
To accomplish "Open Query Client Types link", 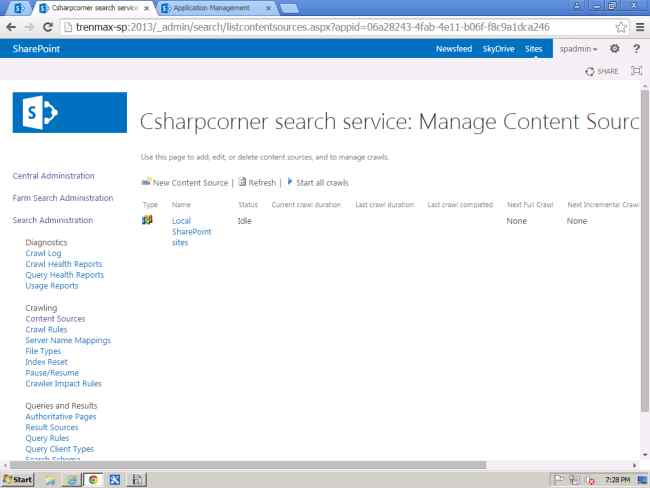I will [59, 449].
